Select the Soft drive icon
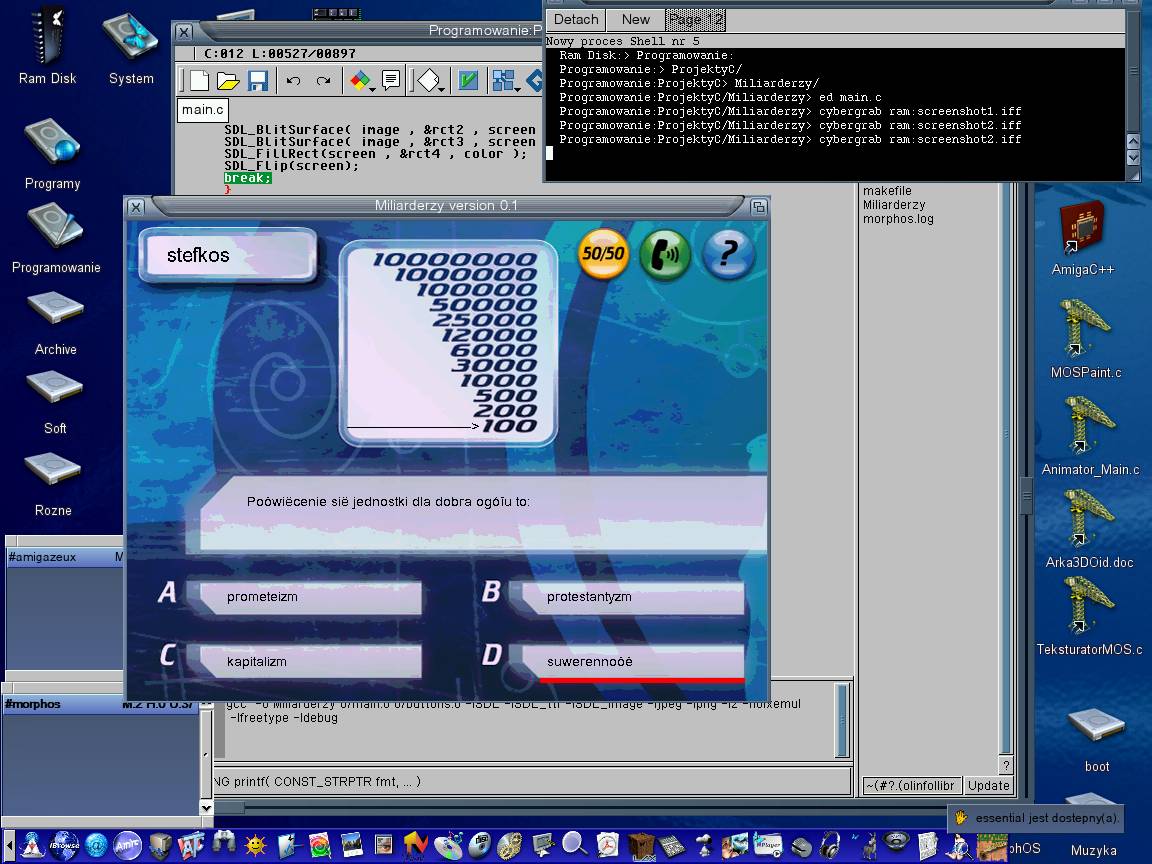 click(x=55, y=403)
